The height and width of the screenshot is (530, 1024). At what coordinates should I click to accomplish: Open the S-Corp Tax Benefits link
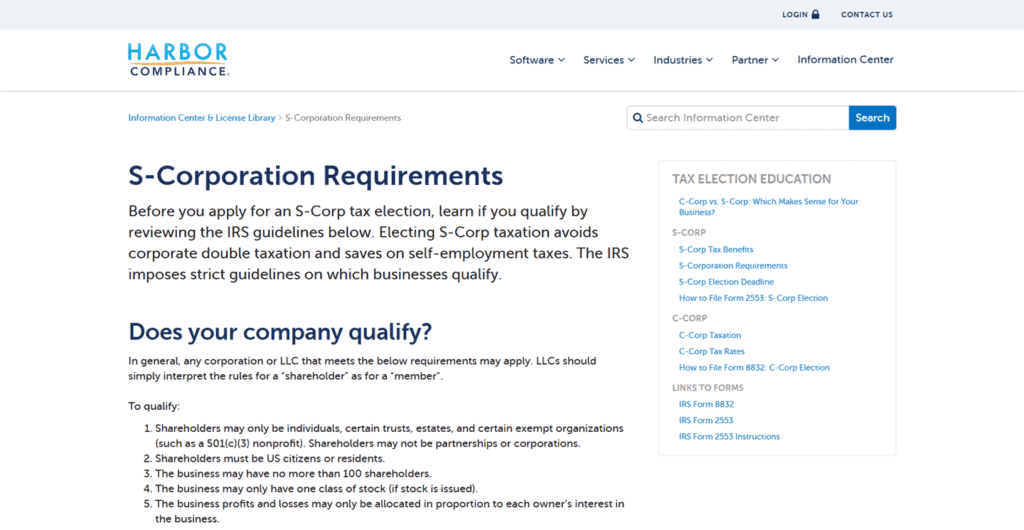coord(716,249)
